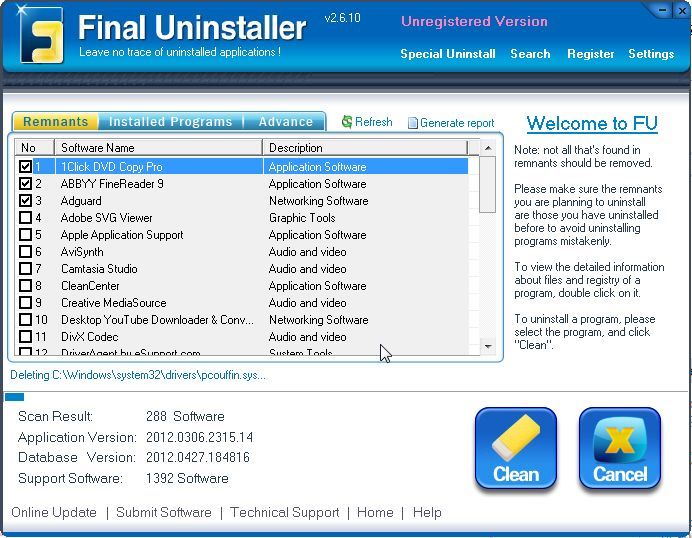Viewport: 692px width, 538px height.
Task: Sort by the Description column header
Action: [x=365, y=148]
